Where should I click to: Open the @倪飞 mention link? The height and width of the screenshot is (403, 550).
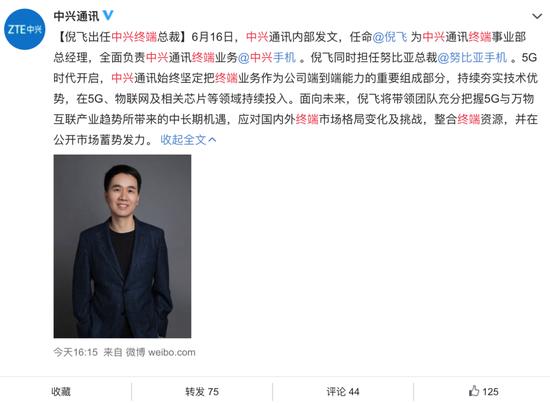point(390,36)
